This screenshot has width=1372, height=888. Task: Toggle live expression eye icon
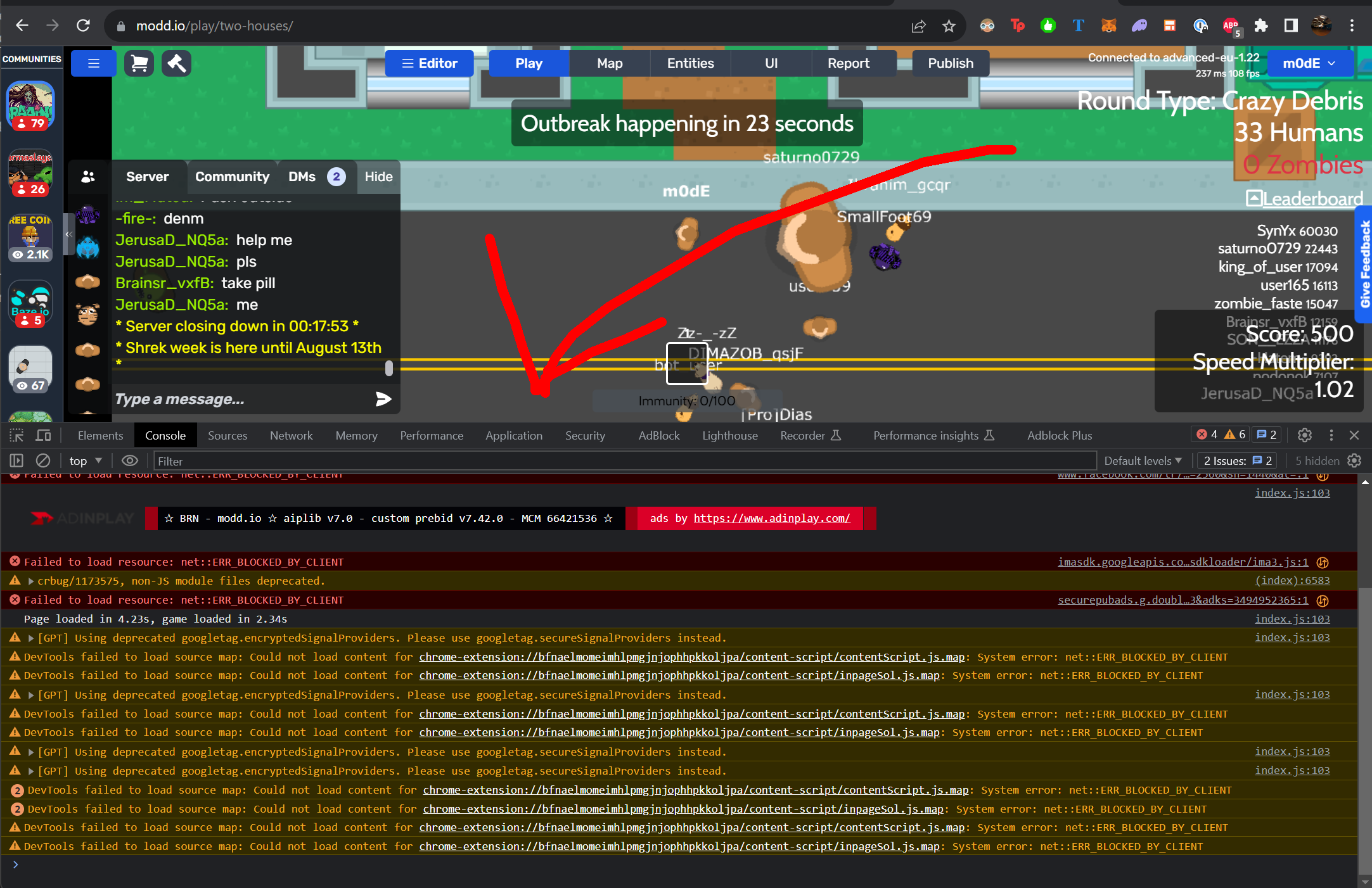click(130, 460)
